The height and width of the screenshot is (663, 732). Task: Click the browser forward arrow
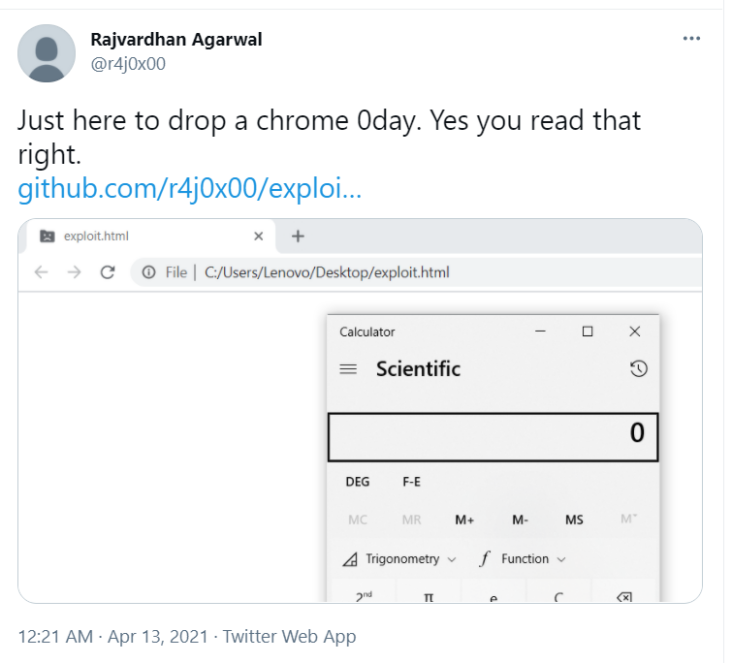(x=74, y=272)
